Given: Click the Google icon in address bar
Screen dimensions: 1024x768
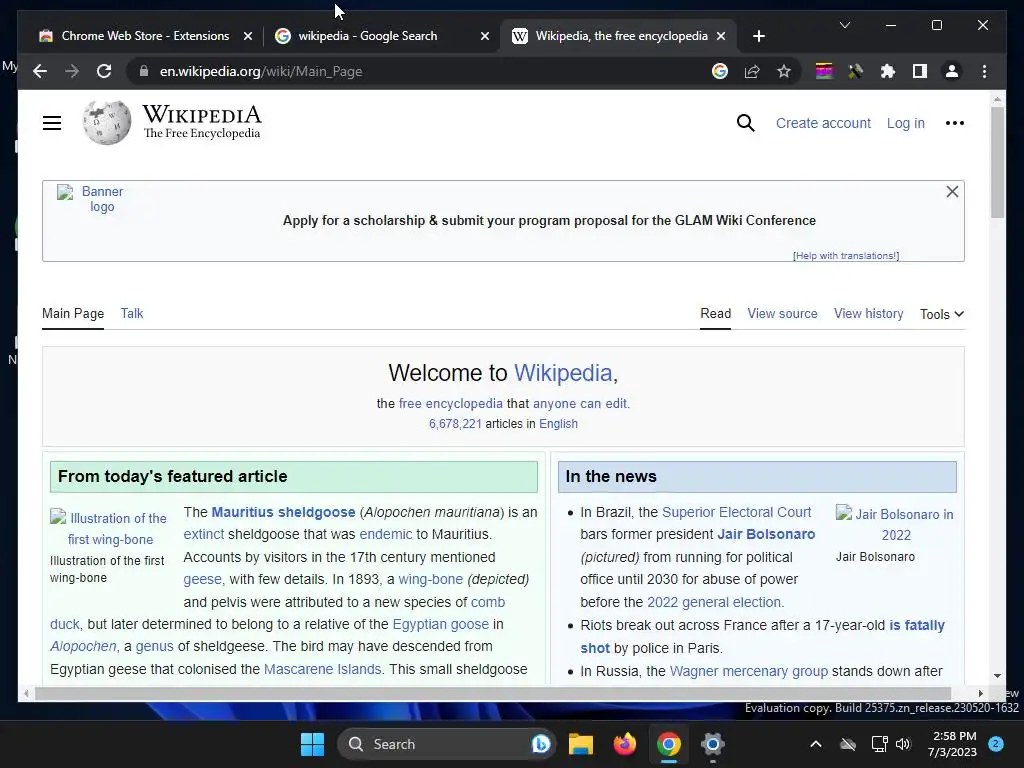Looking at the screenshot, I should (x=720, y=71).
